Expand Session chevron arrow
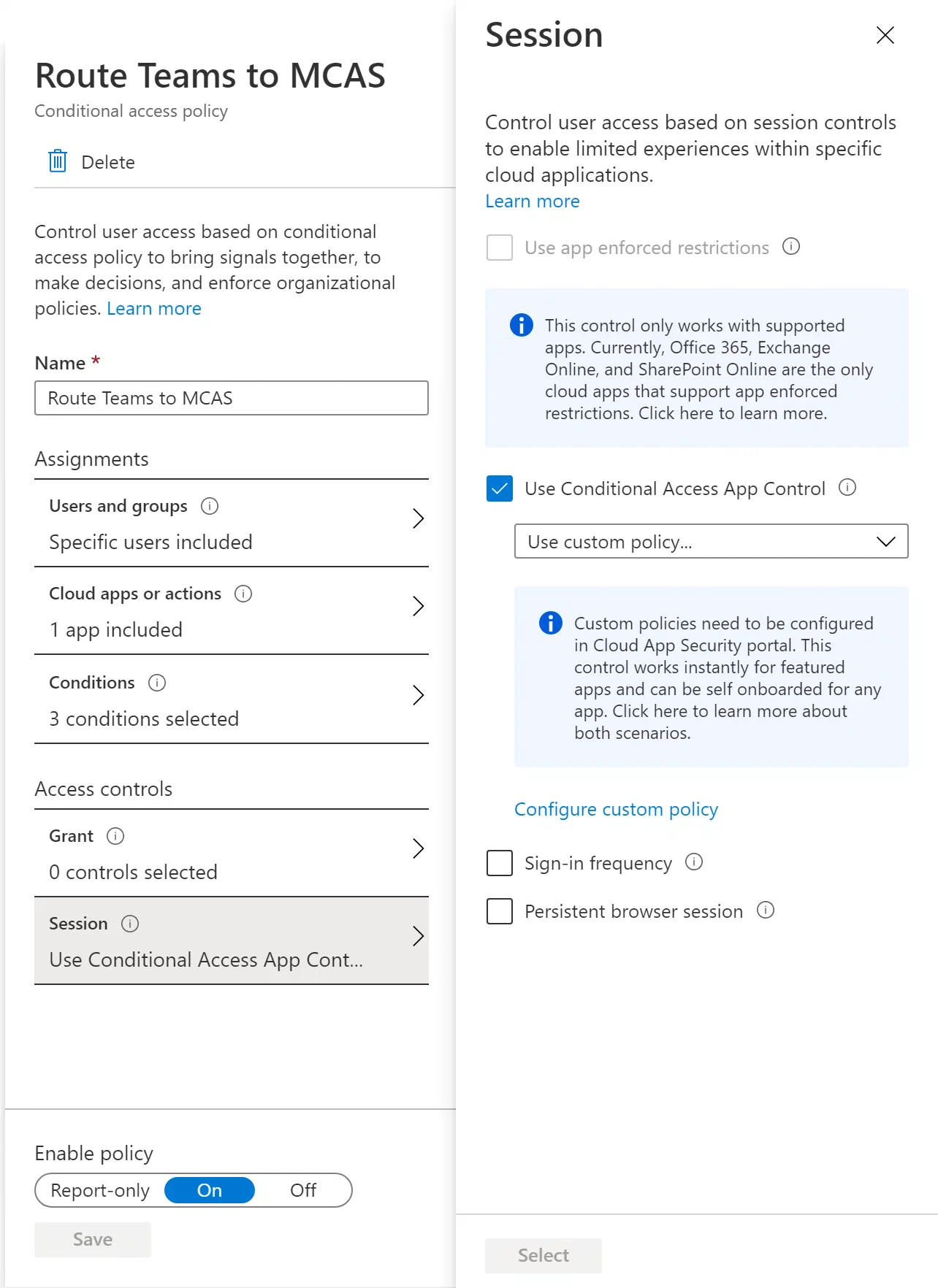This screenshot has width=938, height=1288. coord(418,936)
